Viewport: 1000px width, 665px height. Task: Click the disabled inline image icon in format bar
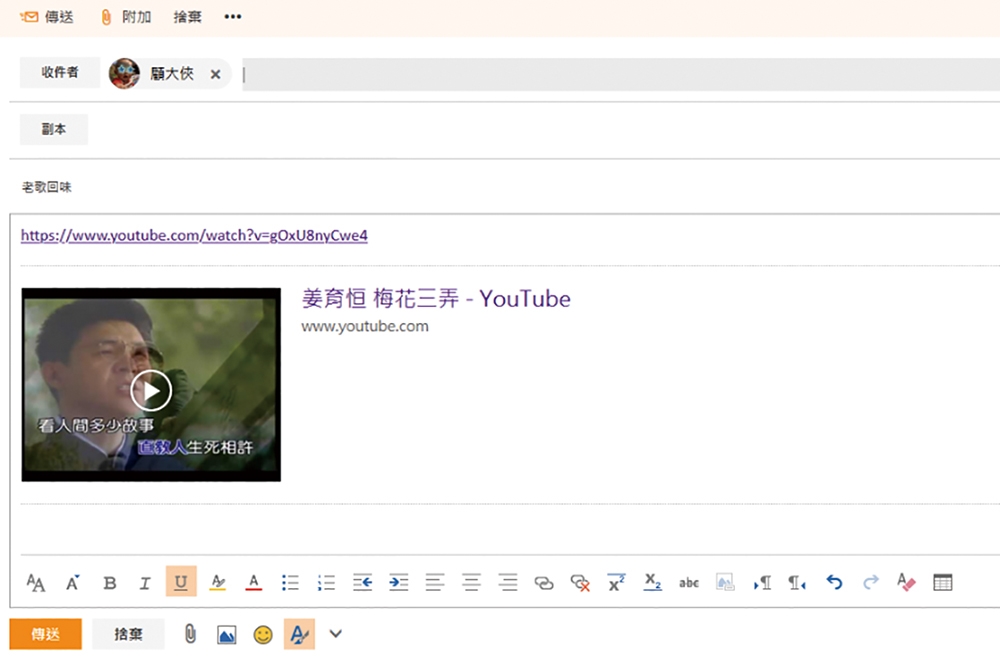725,583
